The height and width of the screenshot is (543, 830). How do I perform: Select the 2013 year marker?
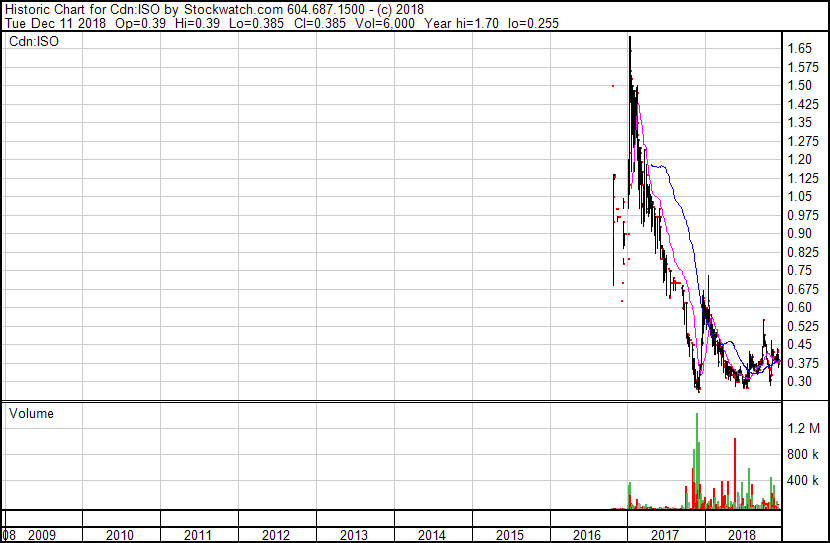point(354,535)
